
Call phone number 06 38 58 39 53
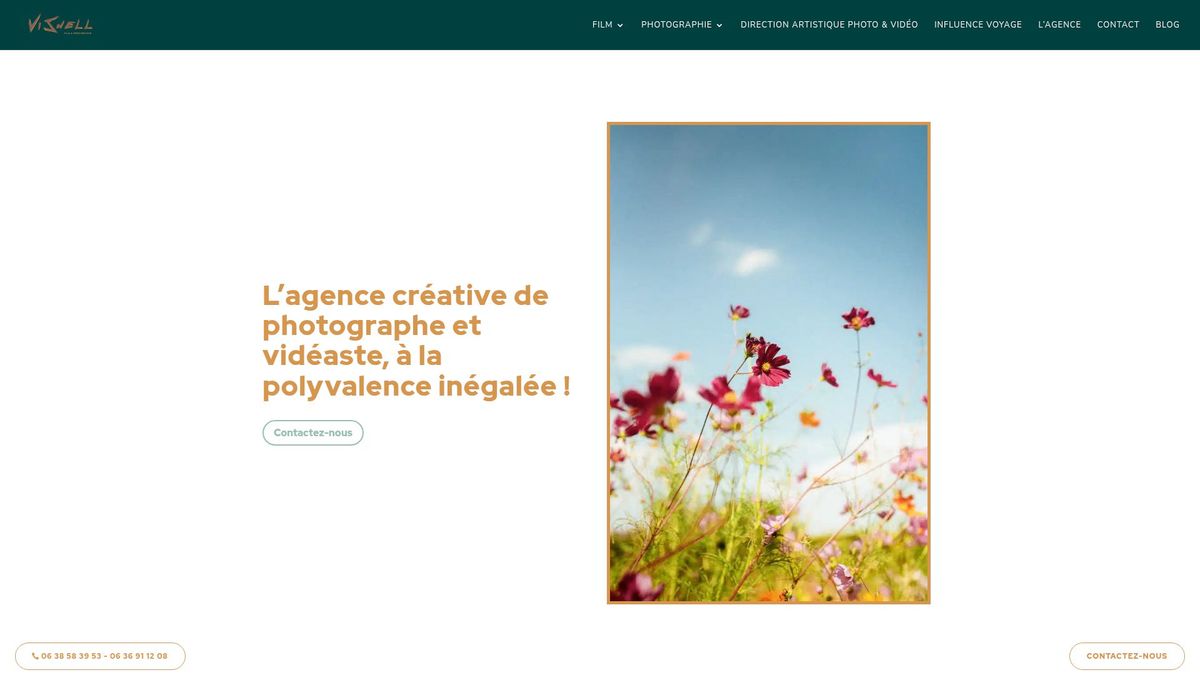[x=70, y=654]
